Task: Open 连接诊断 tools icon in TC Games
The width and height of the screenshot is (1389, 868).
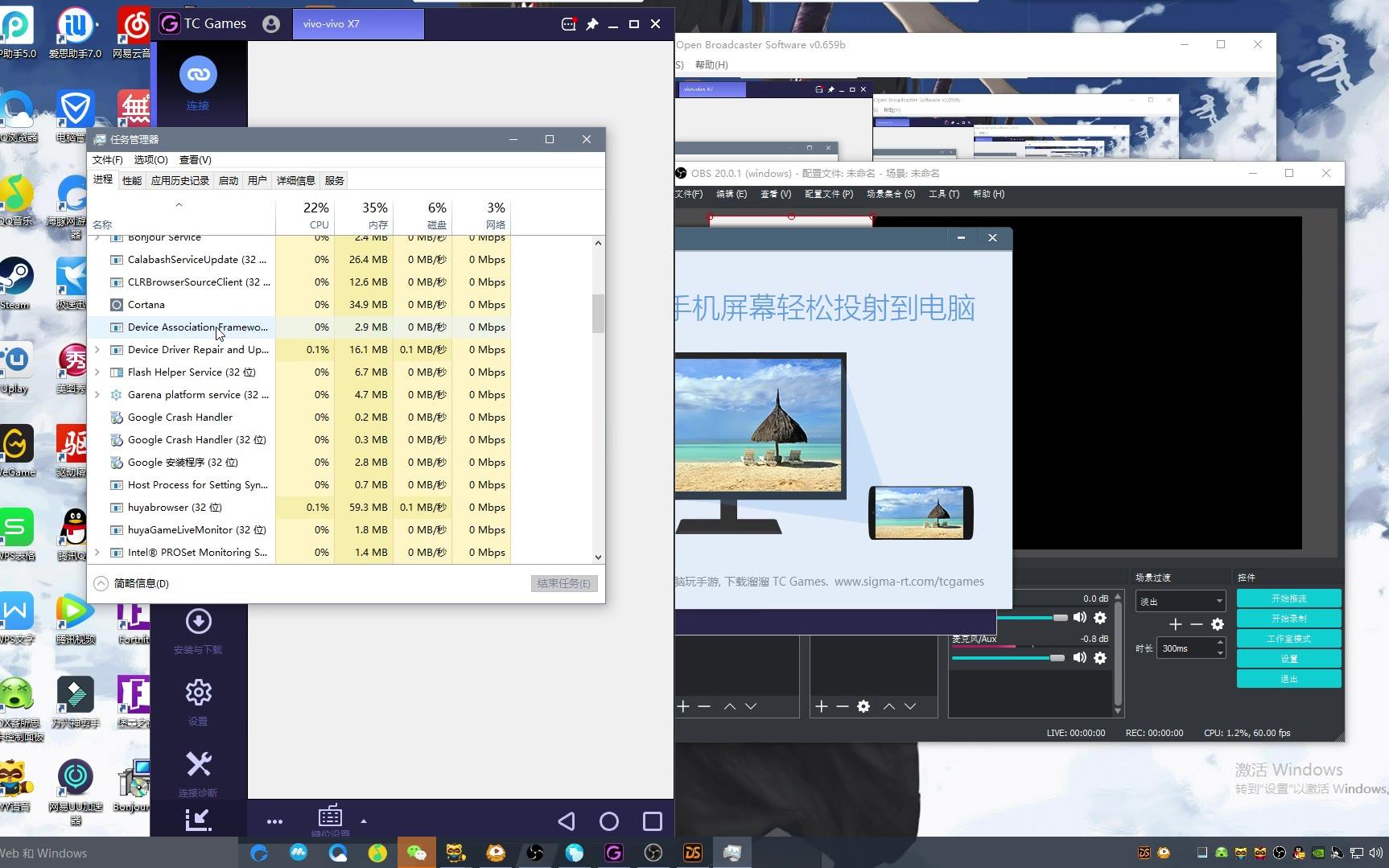Action: [198, 763]
